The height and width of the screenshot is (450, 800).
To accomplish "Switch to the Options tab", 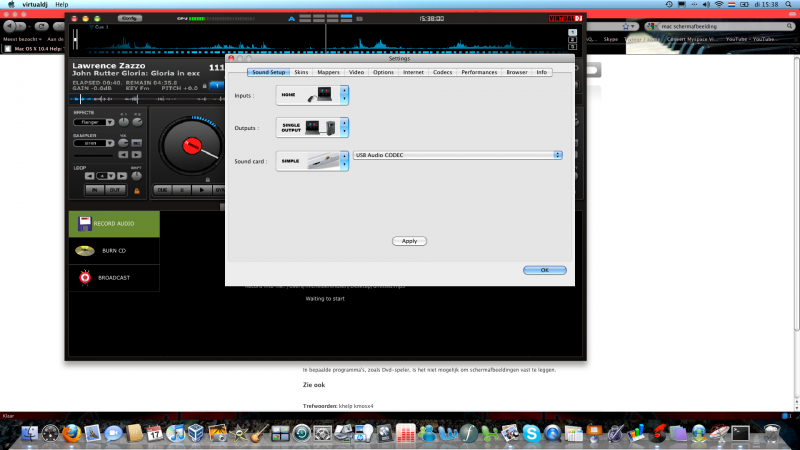I will (383, 72).
